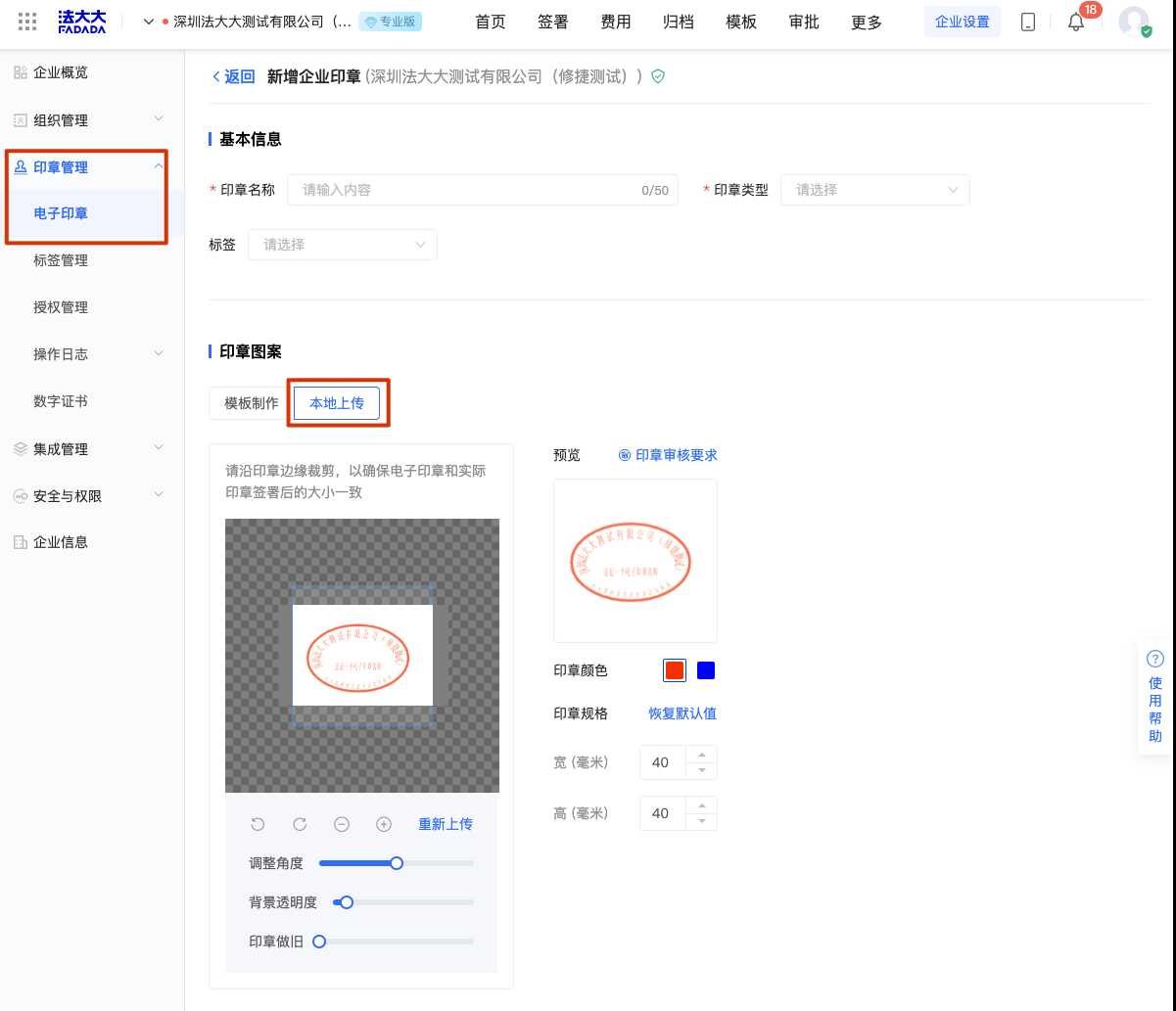Image resolution: width=1176 pixels, height=1011 pixels.
Task: Open 更多 in top navigation
Action: (867, 22)
